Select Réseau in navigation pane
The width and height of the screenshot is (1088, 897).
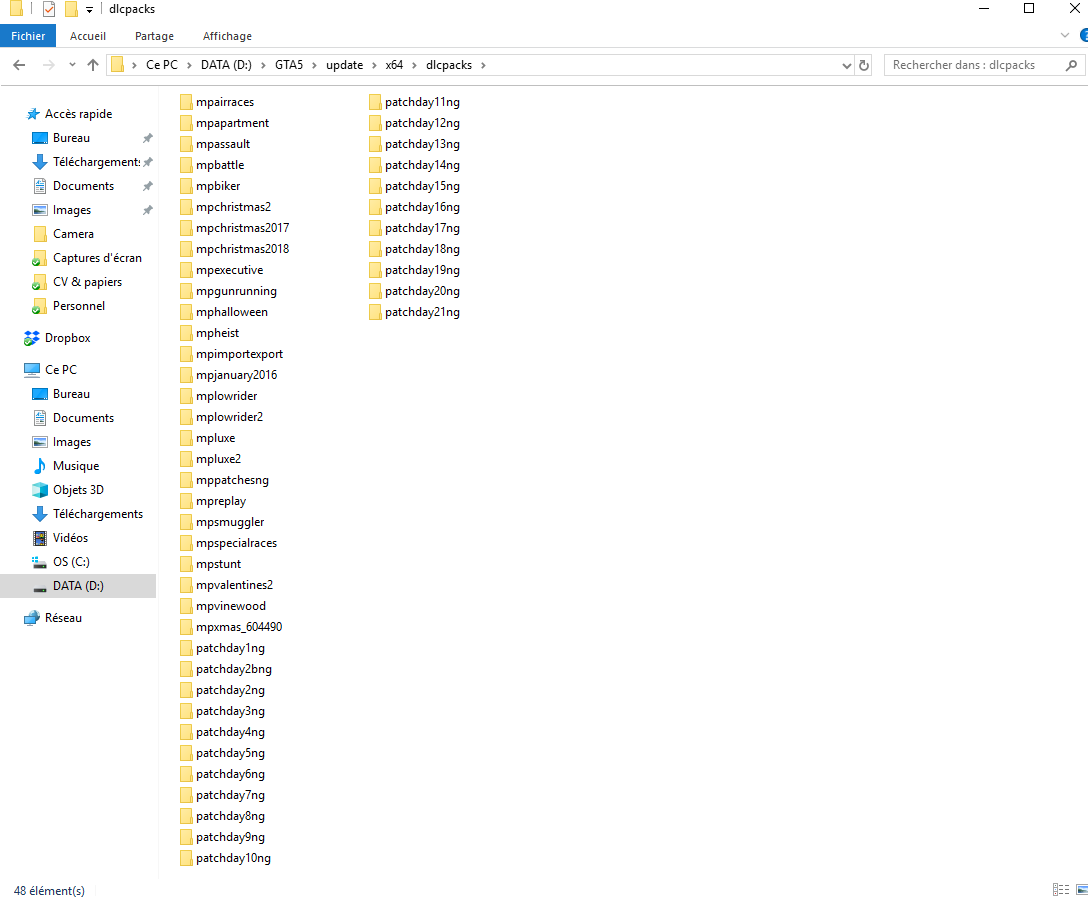(63, 618)
